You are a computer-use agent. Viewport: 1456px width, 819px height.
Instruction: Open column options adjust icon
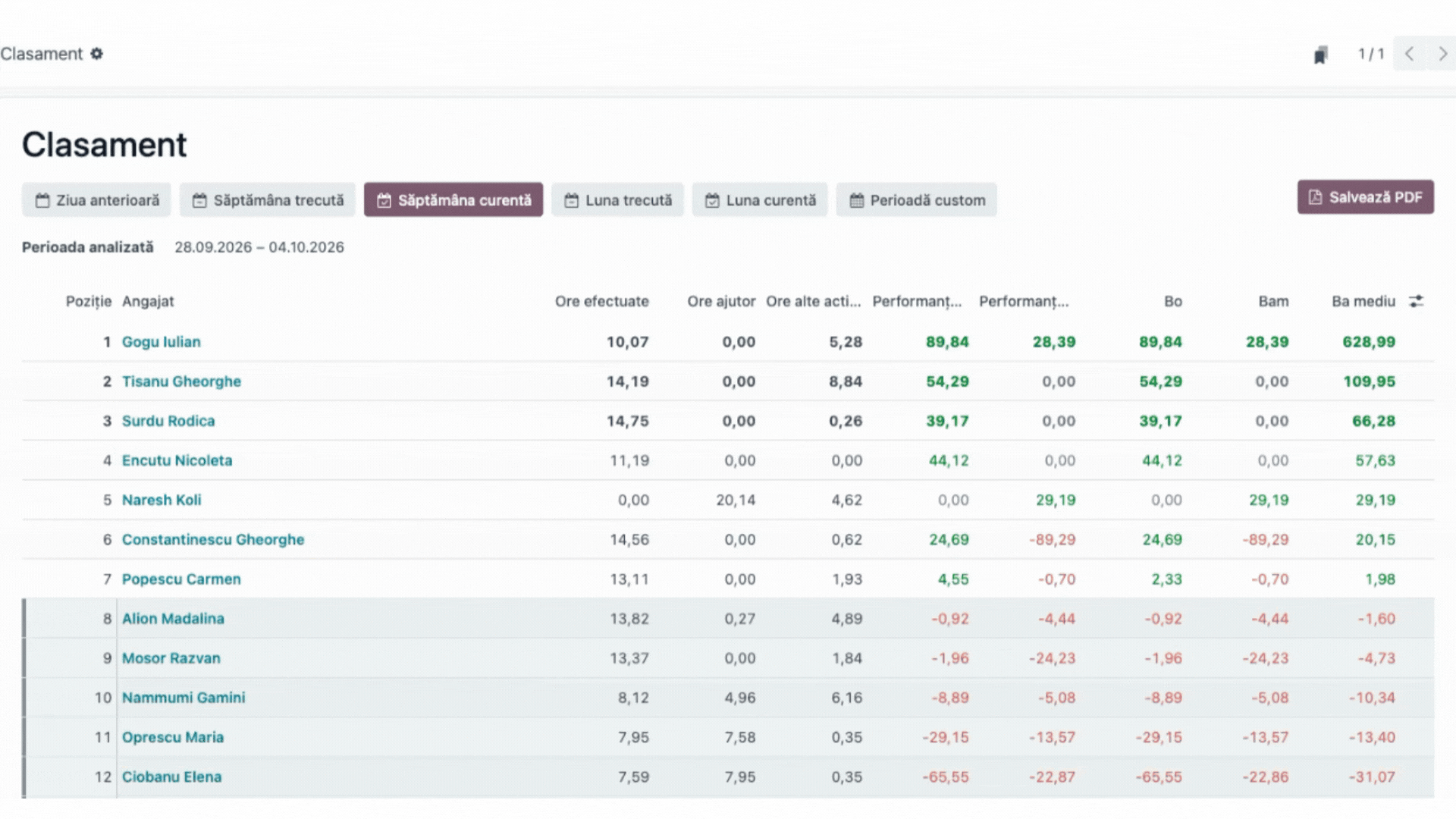coord(1416,301)
